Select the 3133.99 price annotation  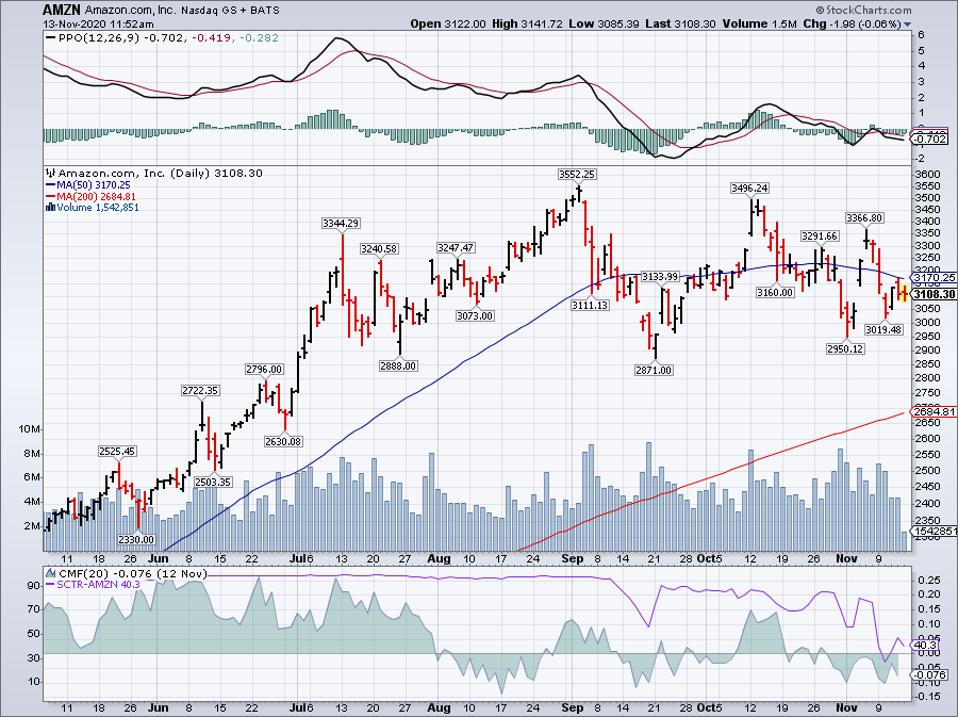coord(660,277)
